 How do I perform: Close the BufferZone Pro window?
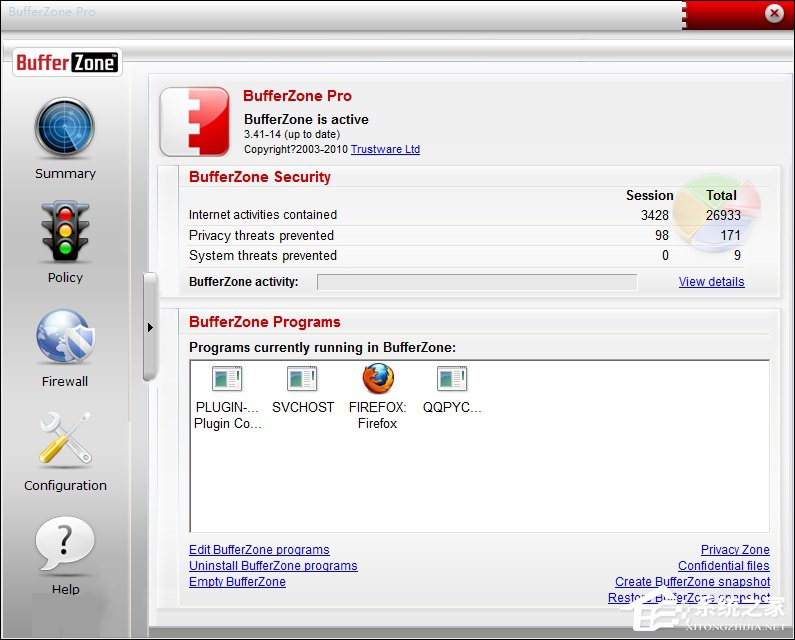click(x=774, y=13)
